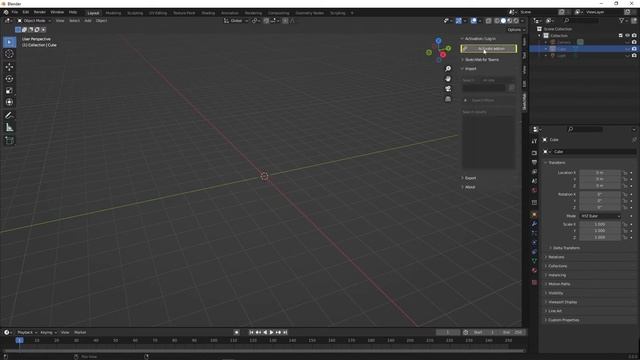Toggle Collection visibility eye in outliner

click(x=627, y=36)
